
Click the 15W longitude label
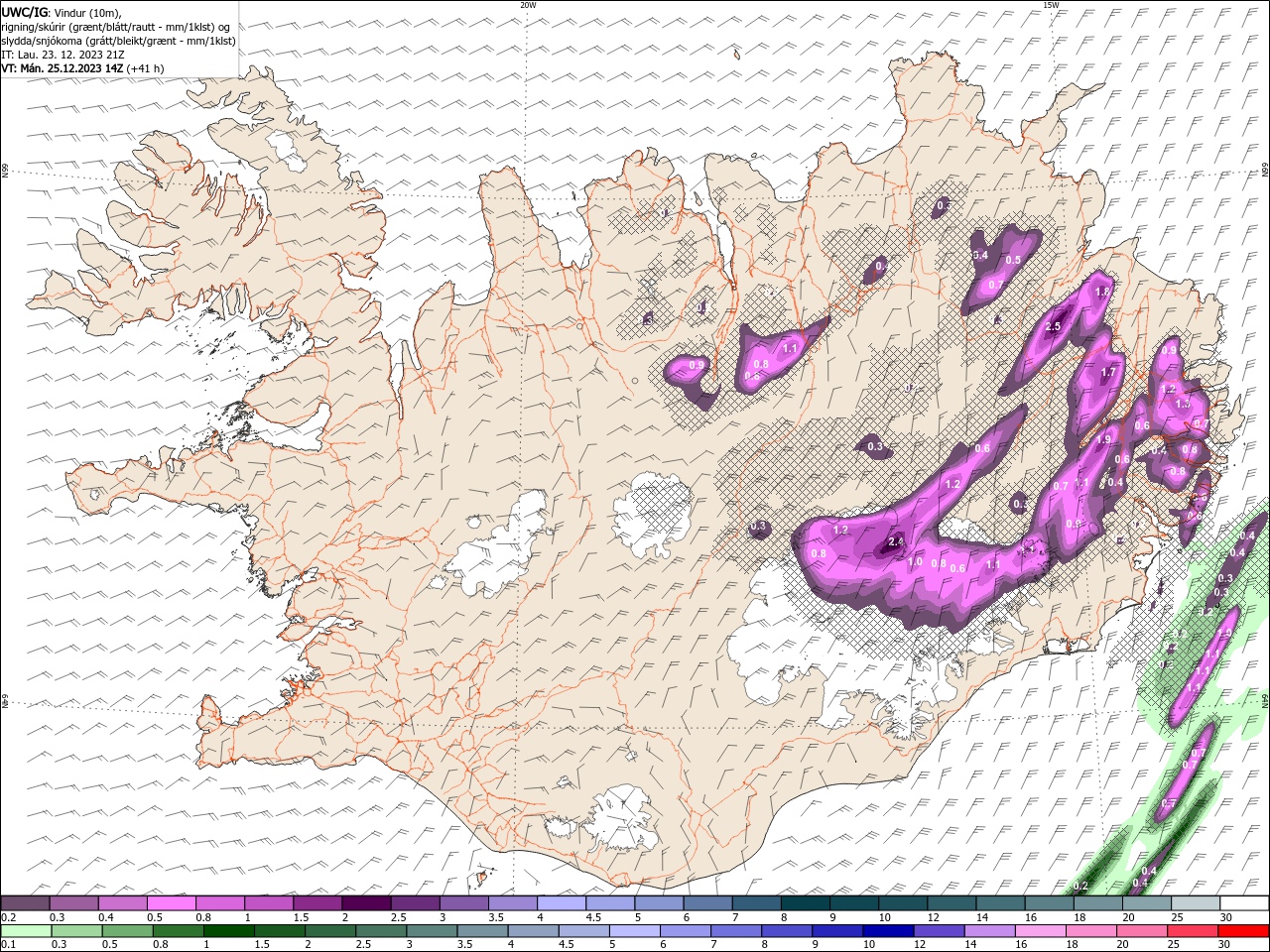point(1051,5)
